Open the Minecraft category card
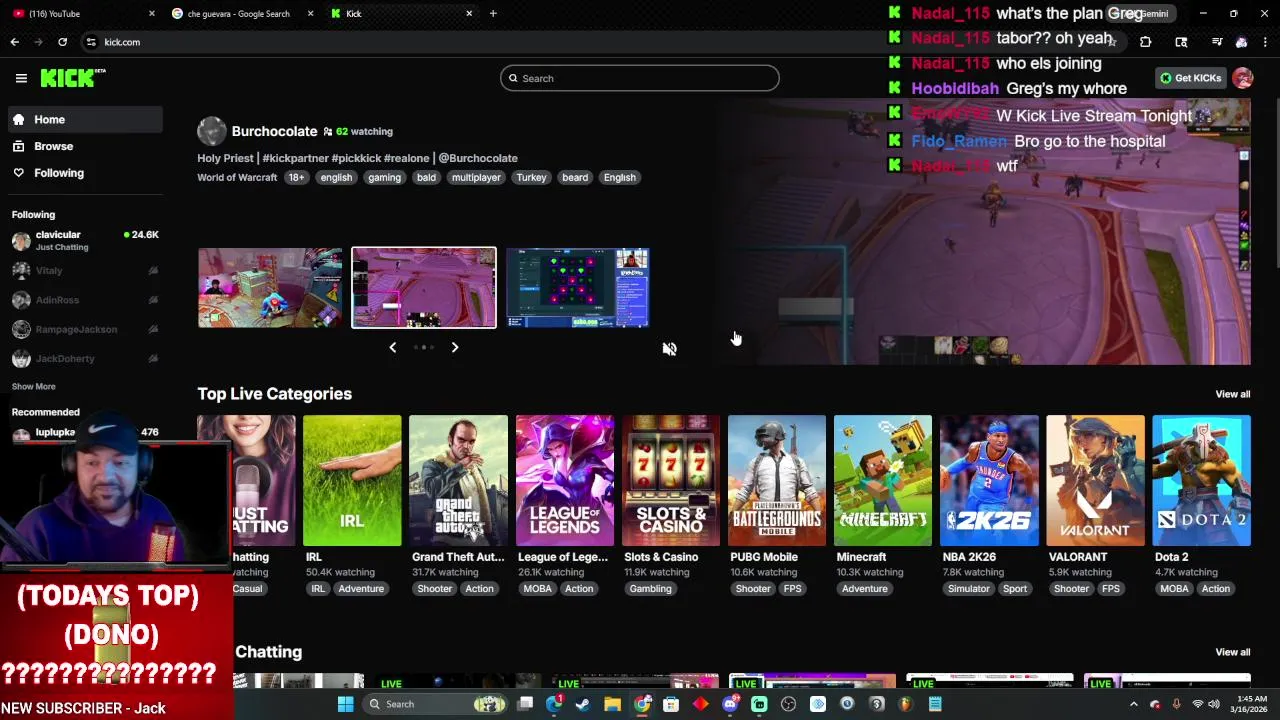1280x720 pixels. pyautogui.click(x=883, y=481)
